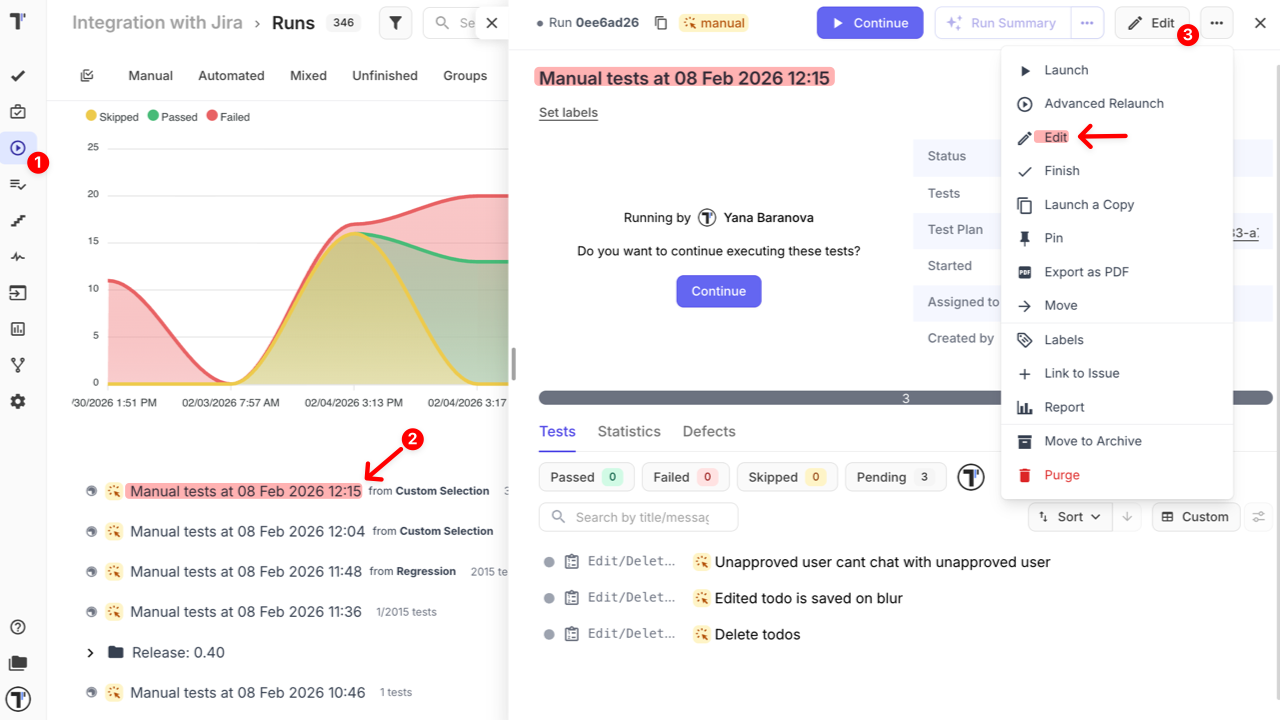Toggle the Passed status filter
The width and height of the screenshot is (1280, 720).
pyautogui.click(x=586, y=477)
